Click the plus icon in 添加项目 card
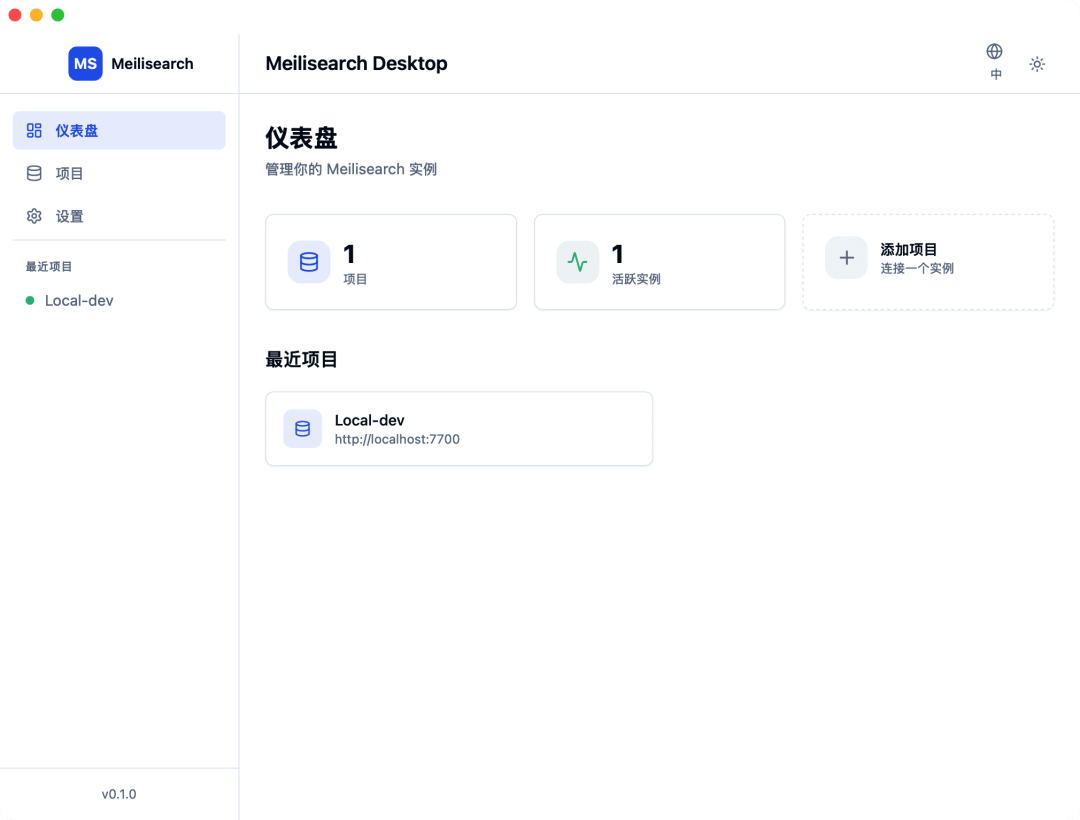 pos(846,257)
